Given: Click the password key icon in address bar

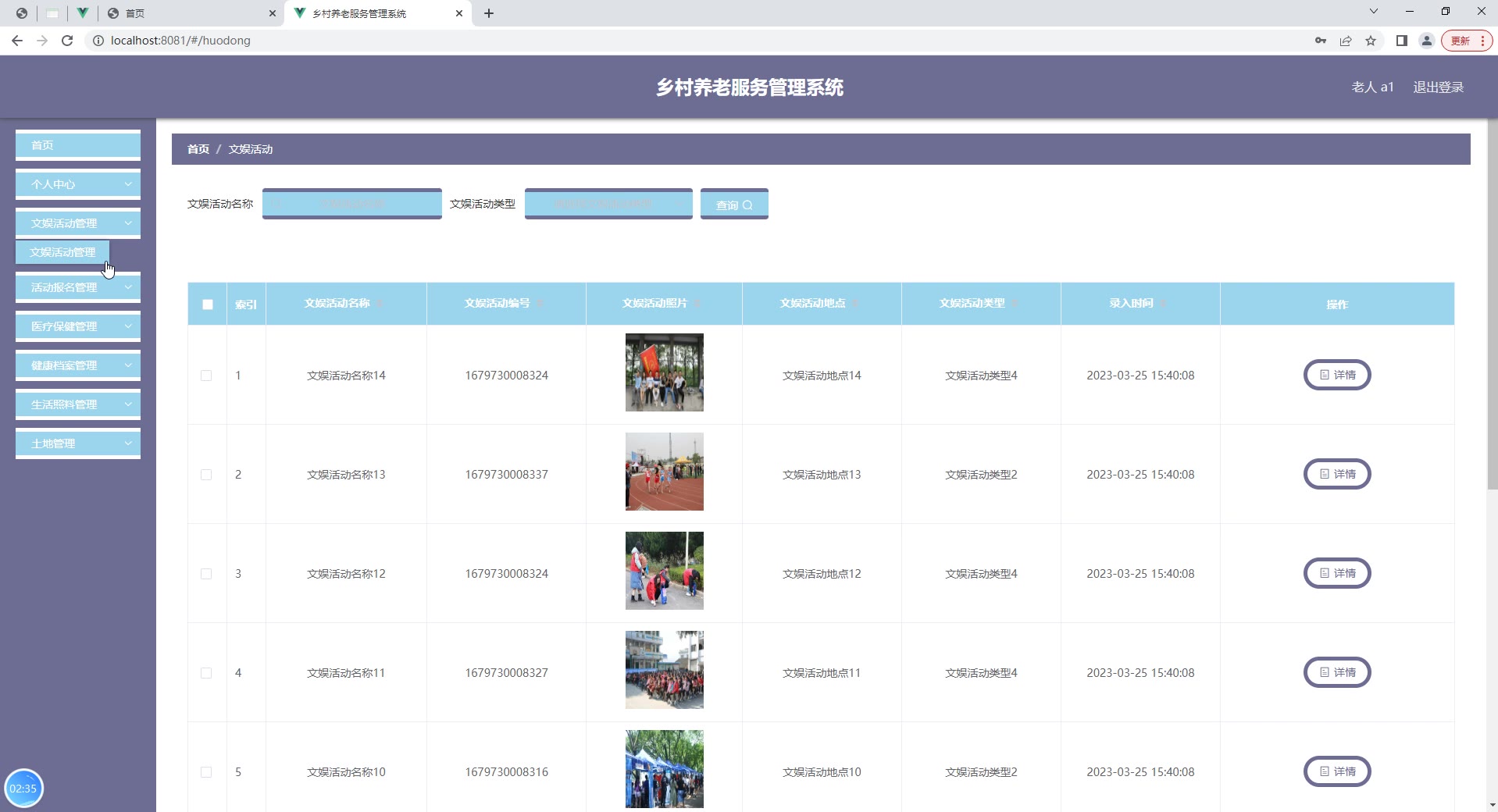Looking at the screenshot, I should point(1321,41).
